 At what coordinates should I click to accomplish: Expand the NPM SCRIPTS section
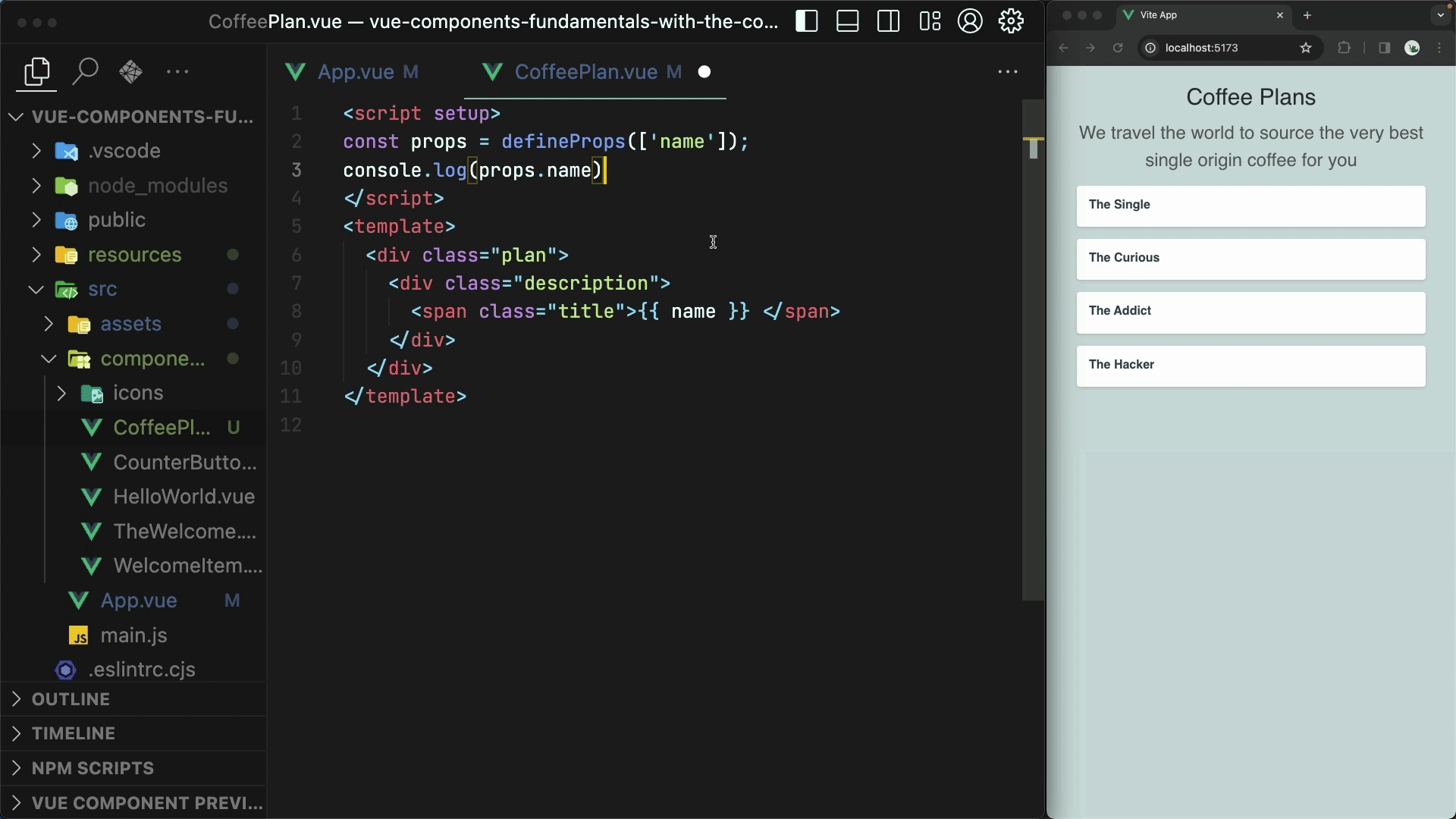coord(133,768)
